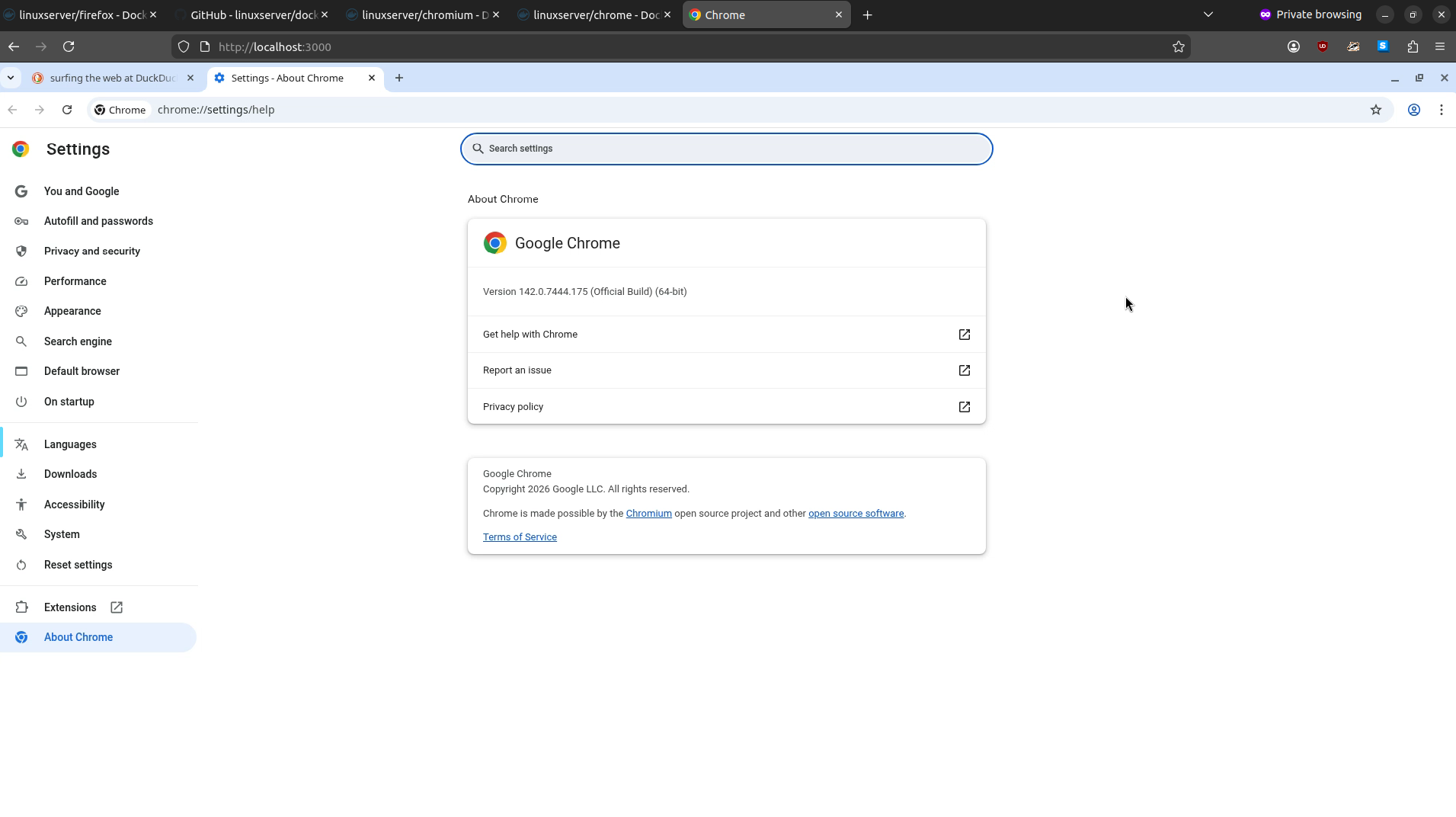Open Firefox's list-all-tabs dropdown
Screen dimensions: 1456x817
click(1208, 14)
